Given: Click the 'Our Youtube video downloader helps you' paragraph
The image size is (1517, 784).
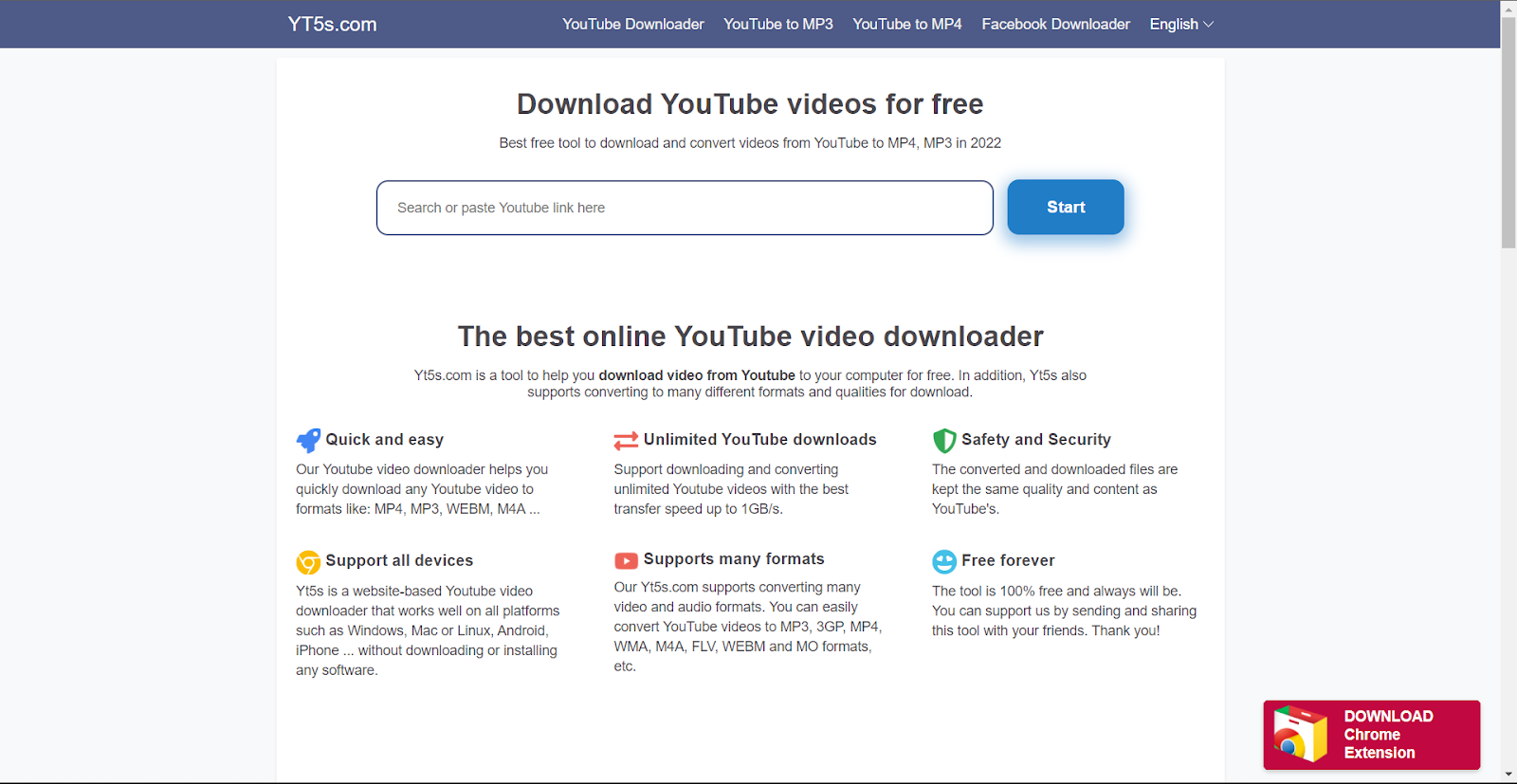Looking at the screenshot, I should coord(422,489).
